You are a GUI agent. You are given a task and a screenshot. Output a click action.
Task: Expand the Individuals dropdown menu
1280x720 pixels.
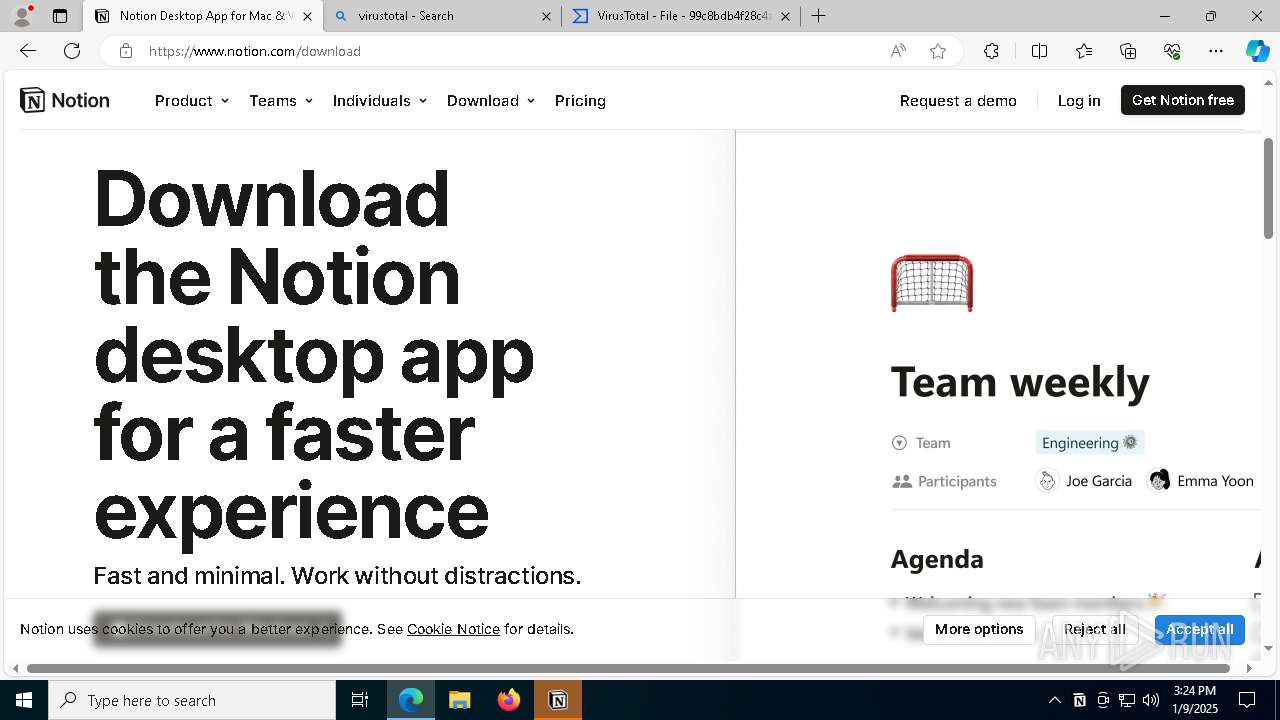click(x=380, y=100)
